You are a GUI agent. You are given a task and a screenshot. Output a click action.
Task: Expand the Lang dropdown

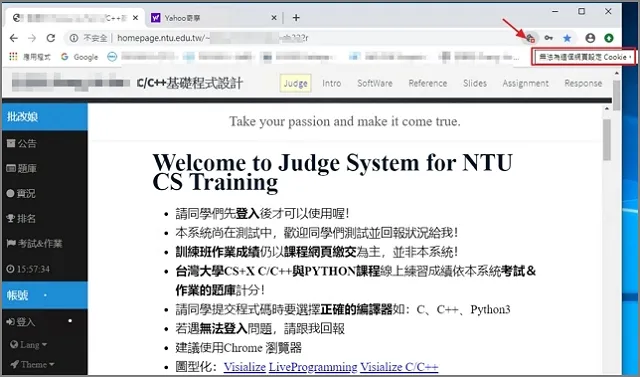tap(29, 345)
